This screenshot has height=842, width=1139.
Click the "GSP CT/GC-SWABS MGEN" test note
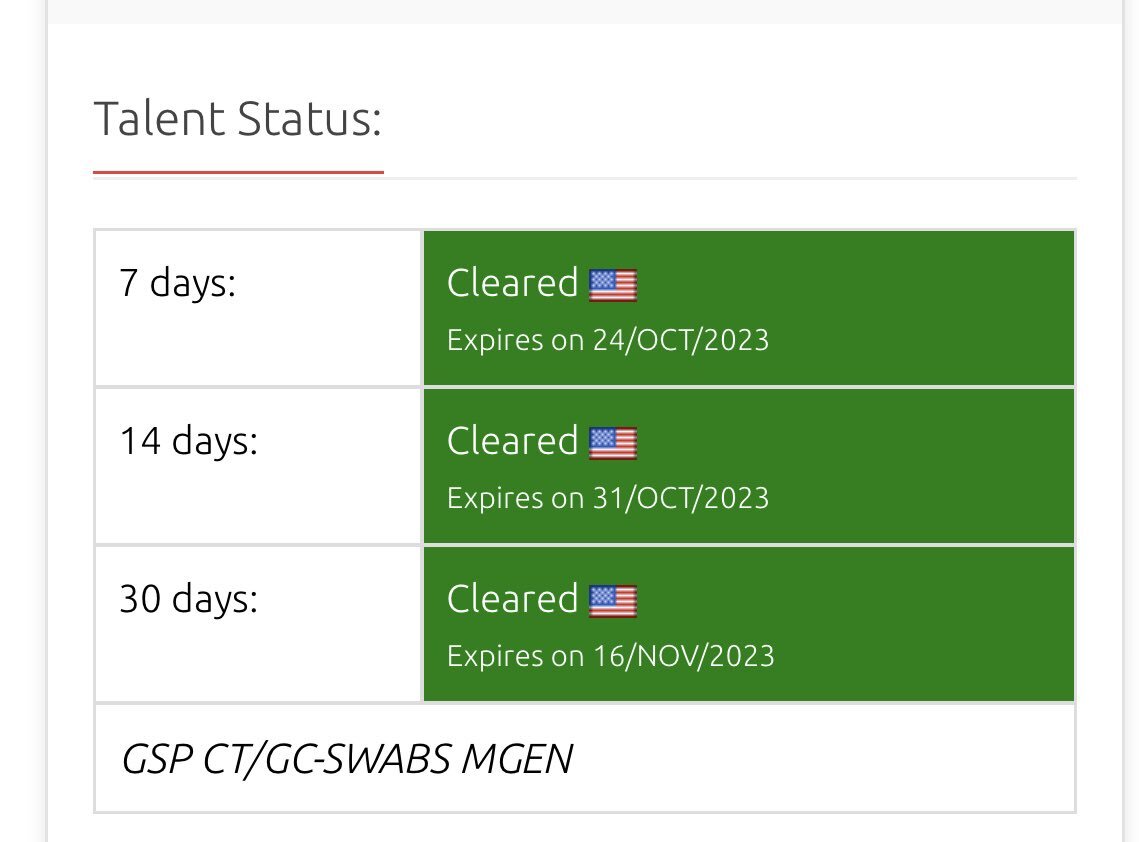coord(346,760)
